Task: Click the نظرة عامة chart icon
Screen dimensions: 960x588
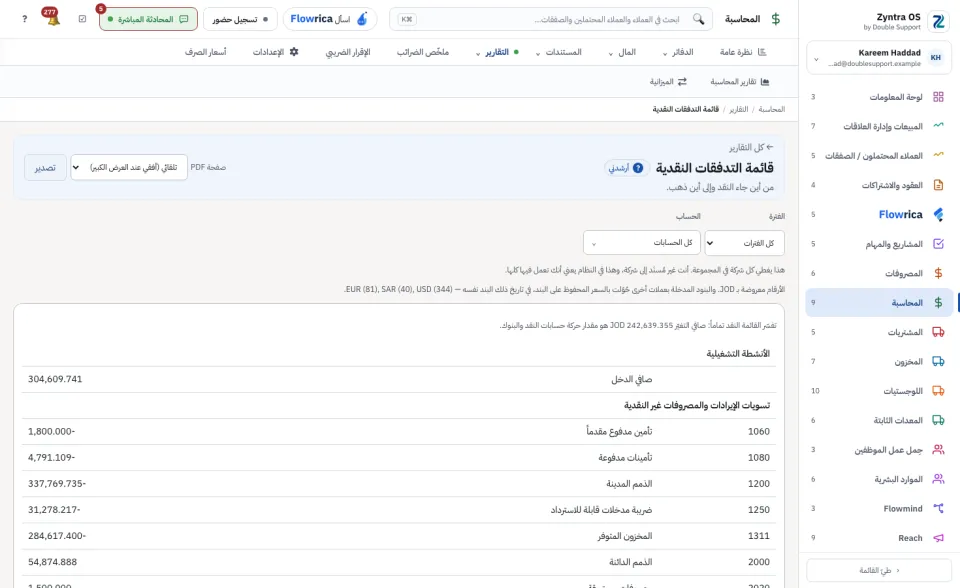Action: point(762,52)
